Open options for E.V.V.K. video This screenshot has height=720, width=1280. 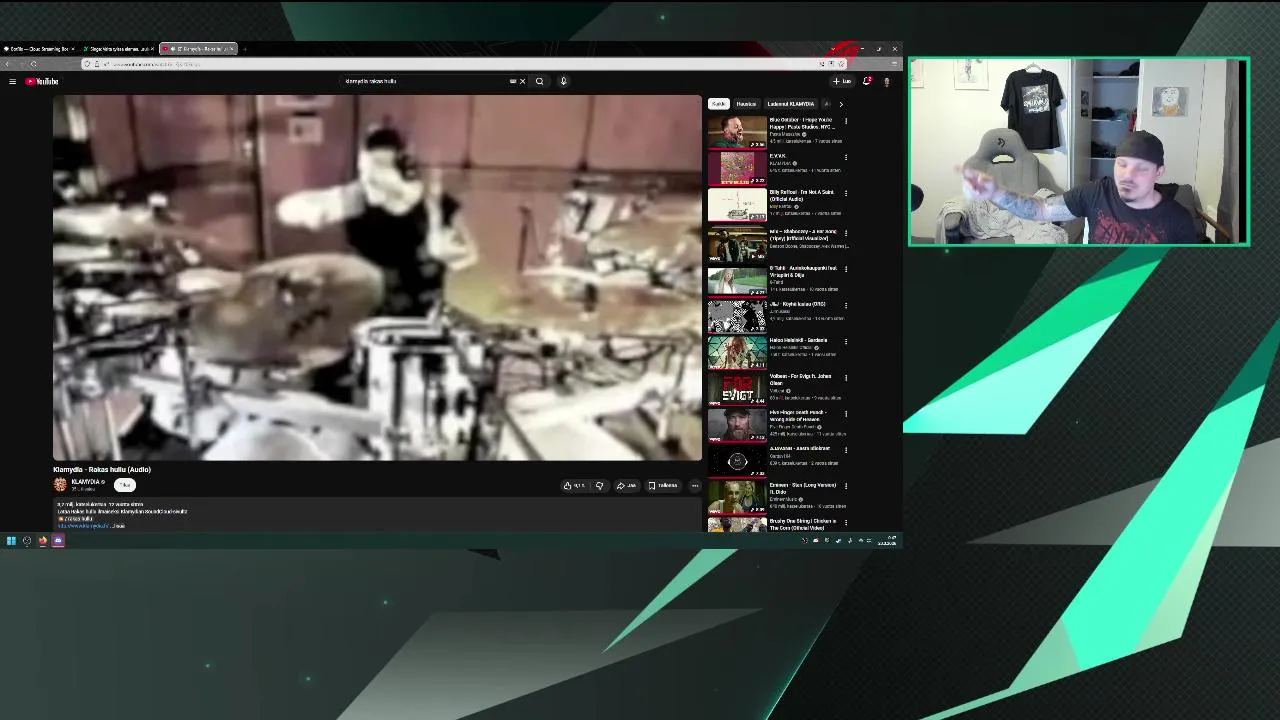coord(846,157)
